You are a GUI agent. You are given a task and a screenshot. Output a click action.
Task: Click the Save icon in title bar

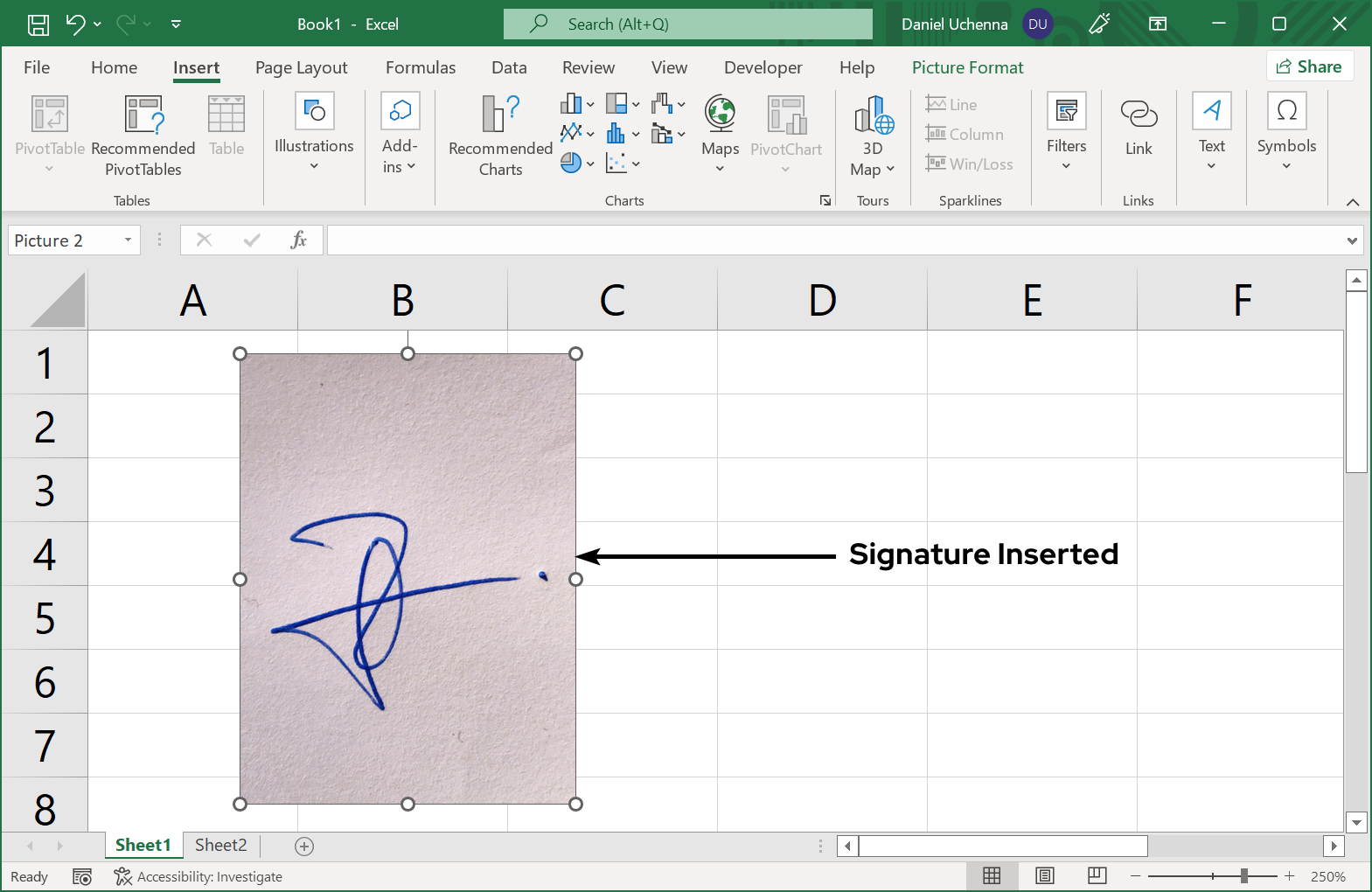pos(38,24)
